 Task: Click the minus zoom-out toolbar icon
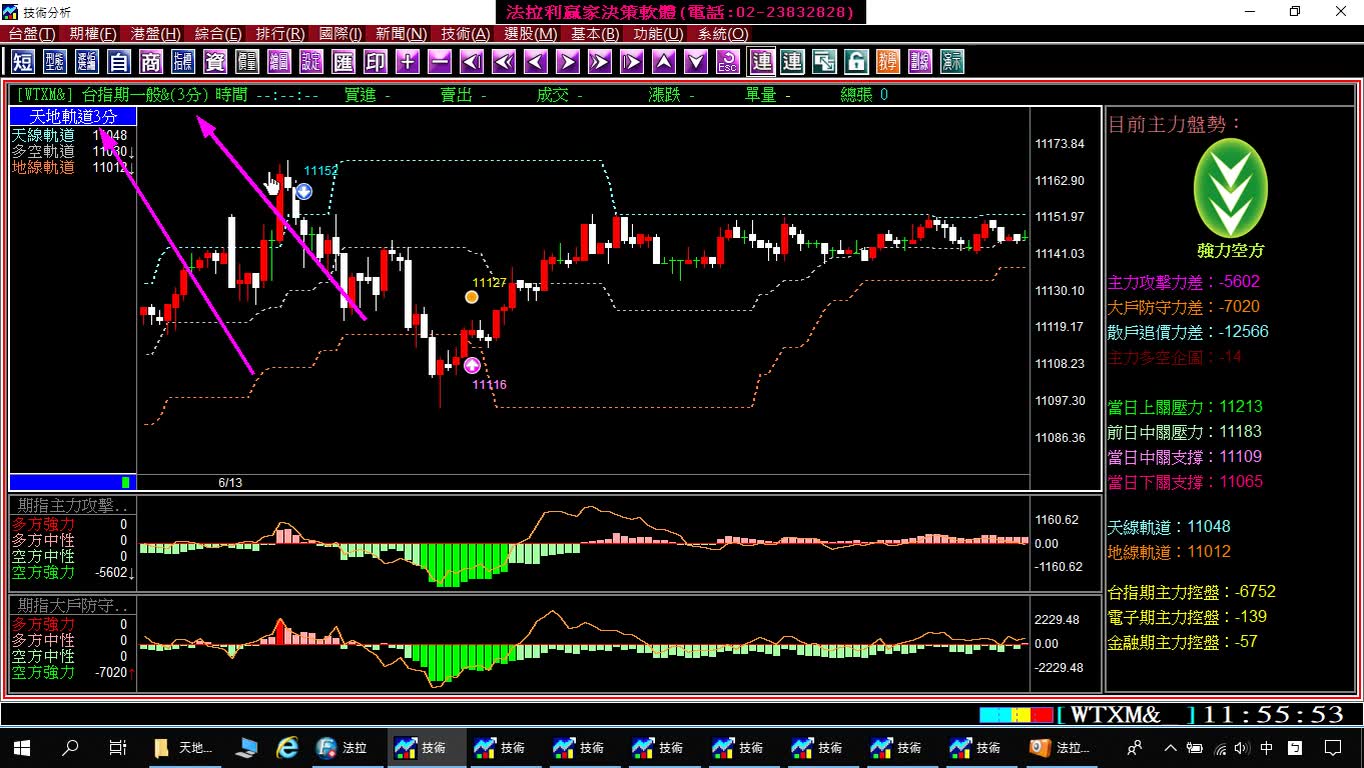(x=439, y=62)
